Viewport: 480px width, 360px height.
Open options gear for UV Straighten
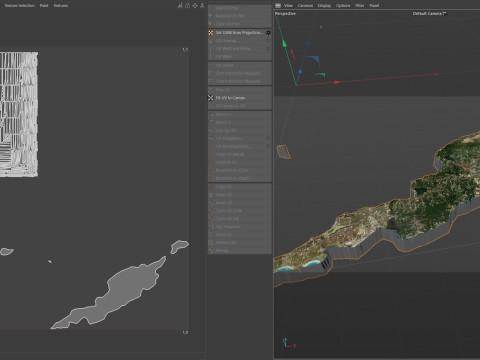[x=268, y=138]
